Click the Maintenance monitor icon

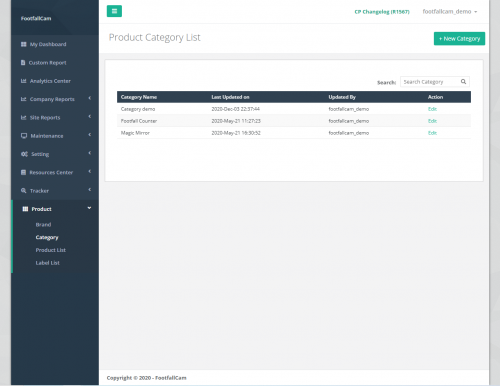pyautogui.click(x=24, y=136)
